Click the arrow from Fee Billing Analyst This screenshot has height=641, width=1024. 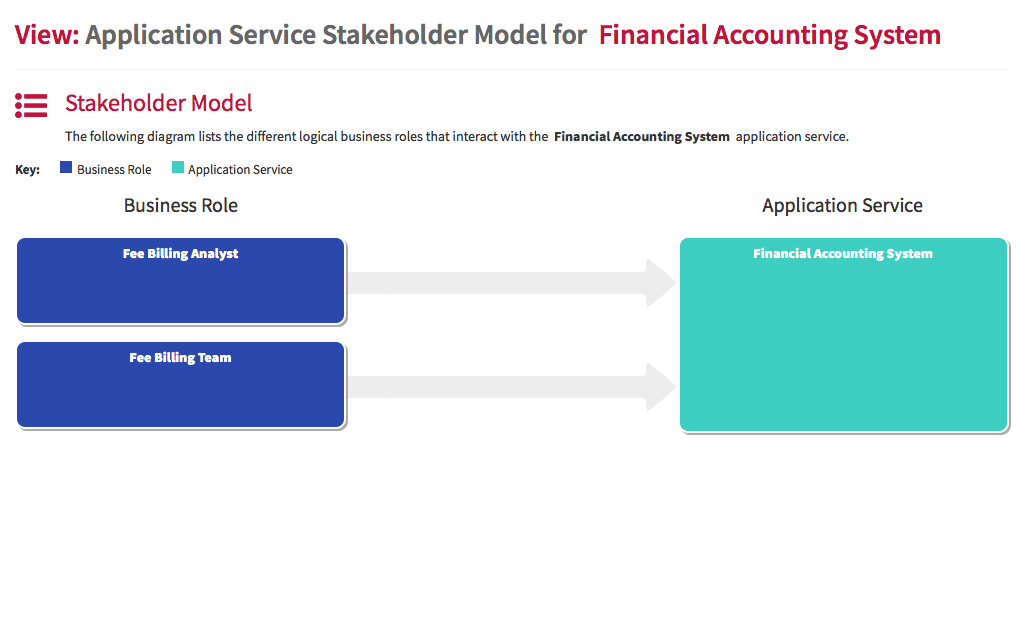[x=512, y=283]
